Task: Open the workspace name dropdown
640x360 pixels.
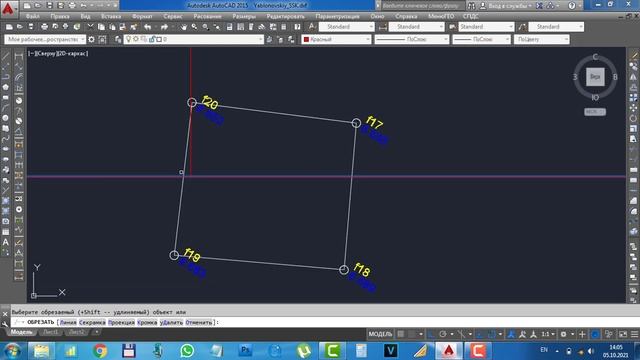Action: [x=45, y=39]
